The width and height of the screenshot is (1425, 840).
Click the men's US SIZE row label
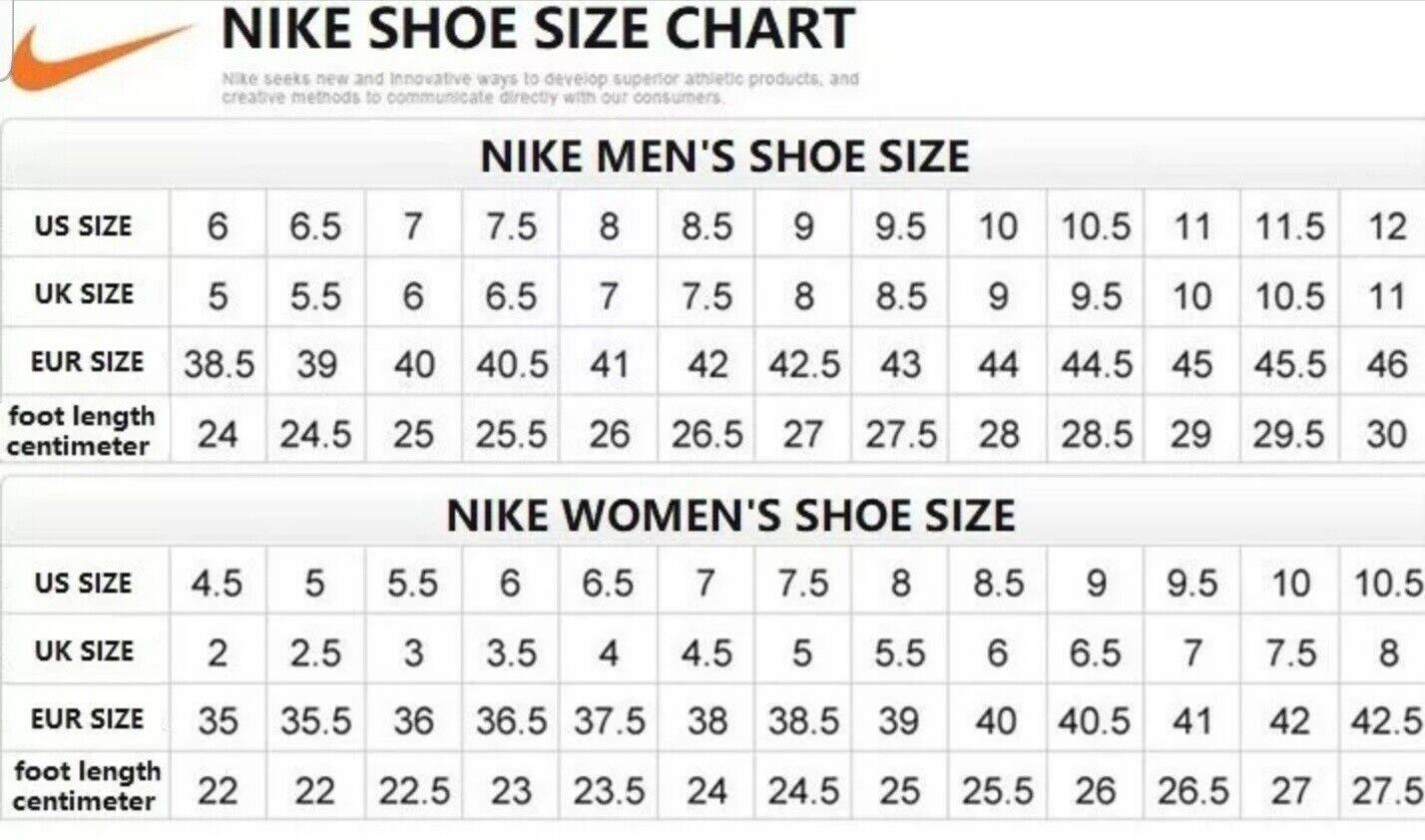click(84, 226)
